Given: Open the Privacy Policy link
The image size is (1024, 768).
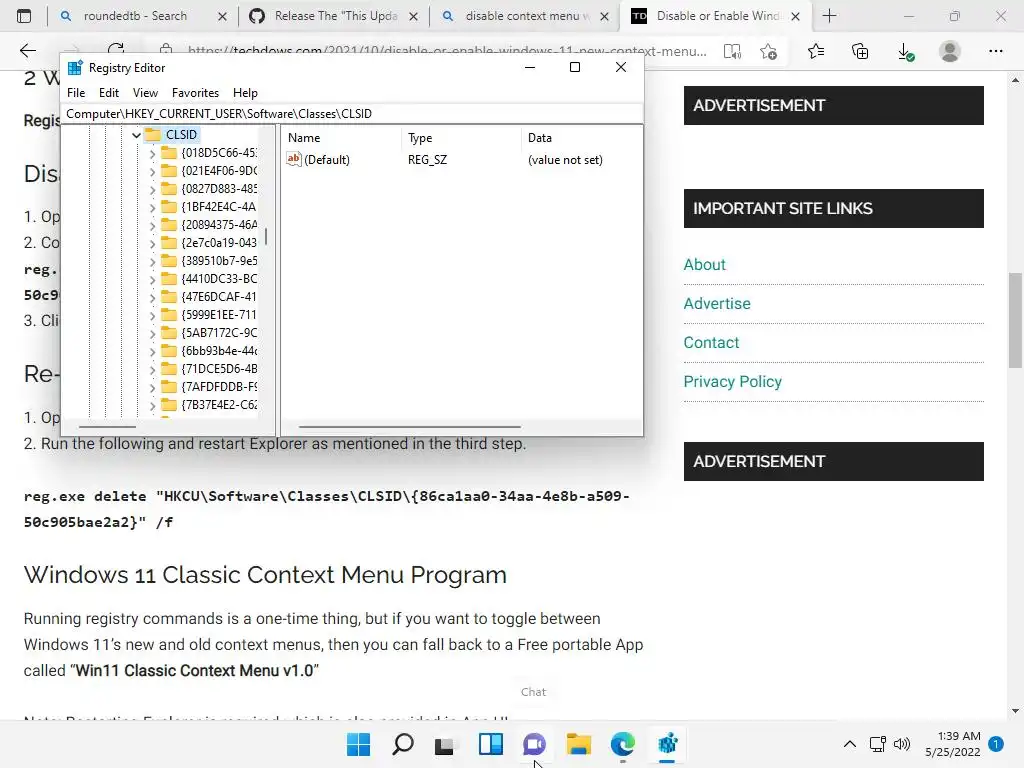Looking at the screenshot, I should [732, 381].
